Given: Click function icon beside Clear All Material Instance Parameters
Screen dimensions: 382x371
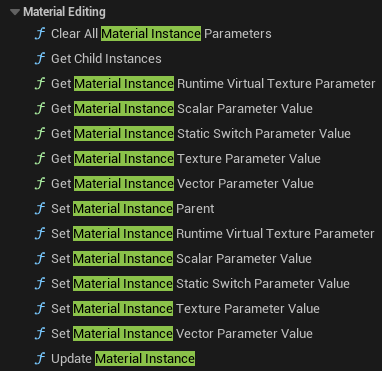Looking at the screenshot, I should [x=40, y=34].
